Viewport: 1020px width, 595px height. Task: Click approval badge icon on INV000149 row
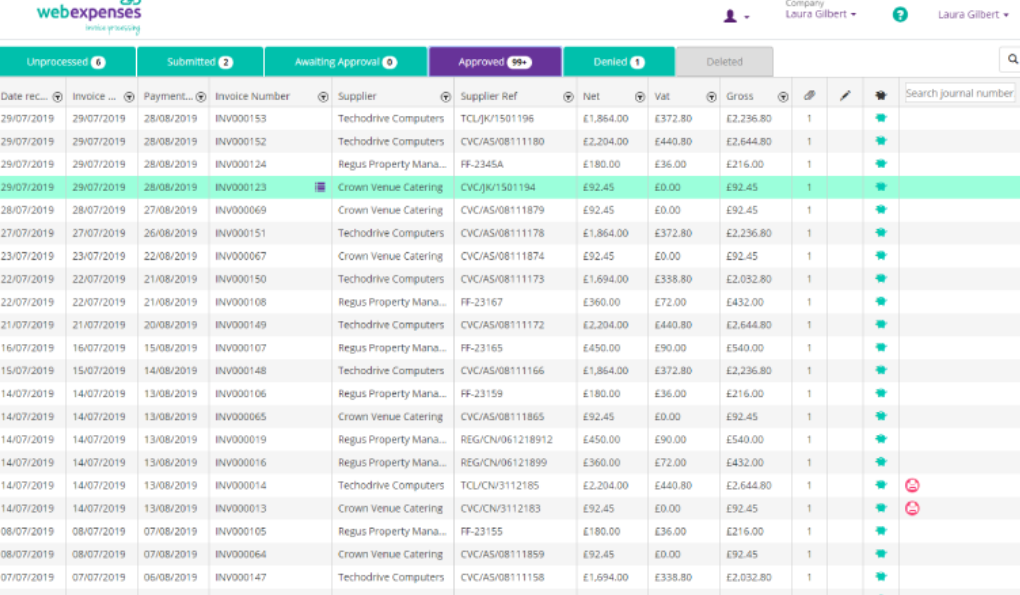[x=881, y=324]
